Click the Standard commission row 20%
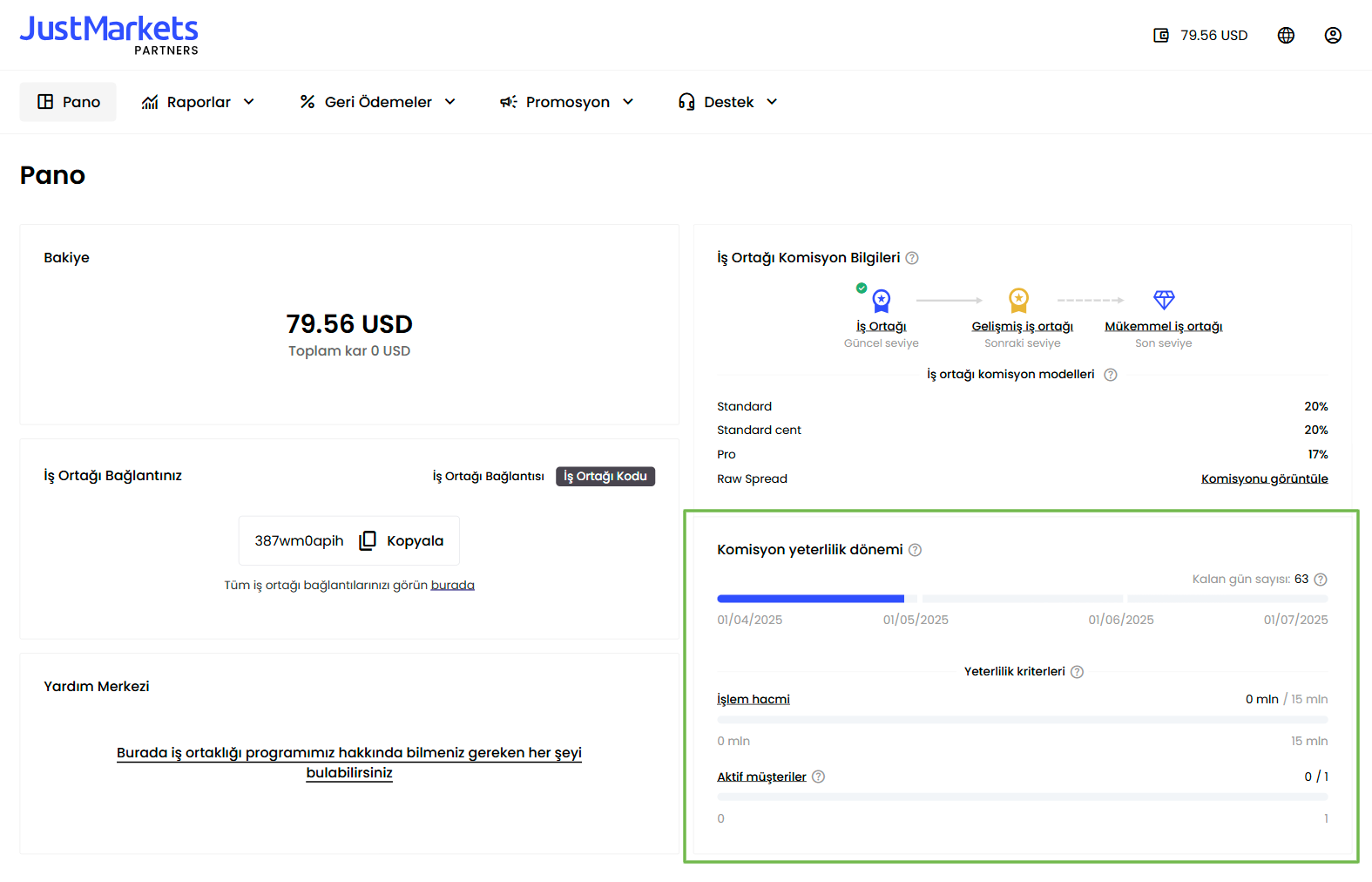Screen dimensions: 1372x882 (1023, 406)
